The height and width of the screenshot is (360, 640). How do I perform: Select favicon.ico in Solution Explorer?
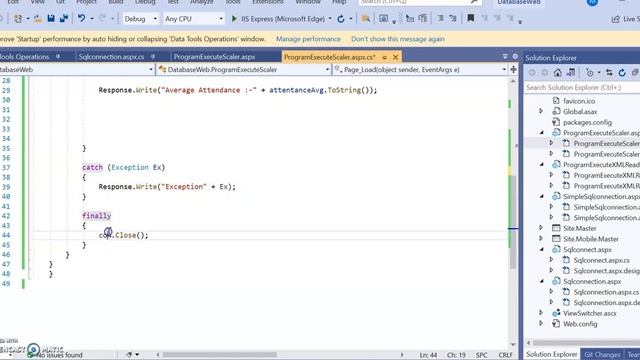(x=579, y=101)
